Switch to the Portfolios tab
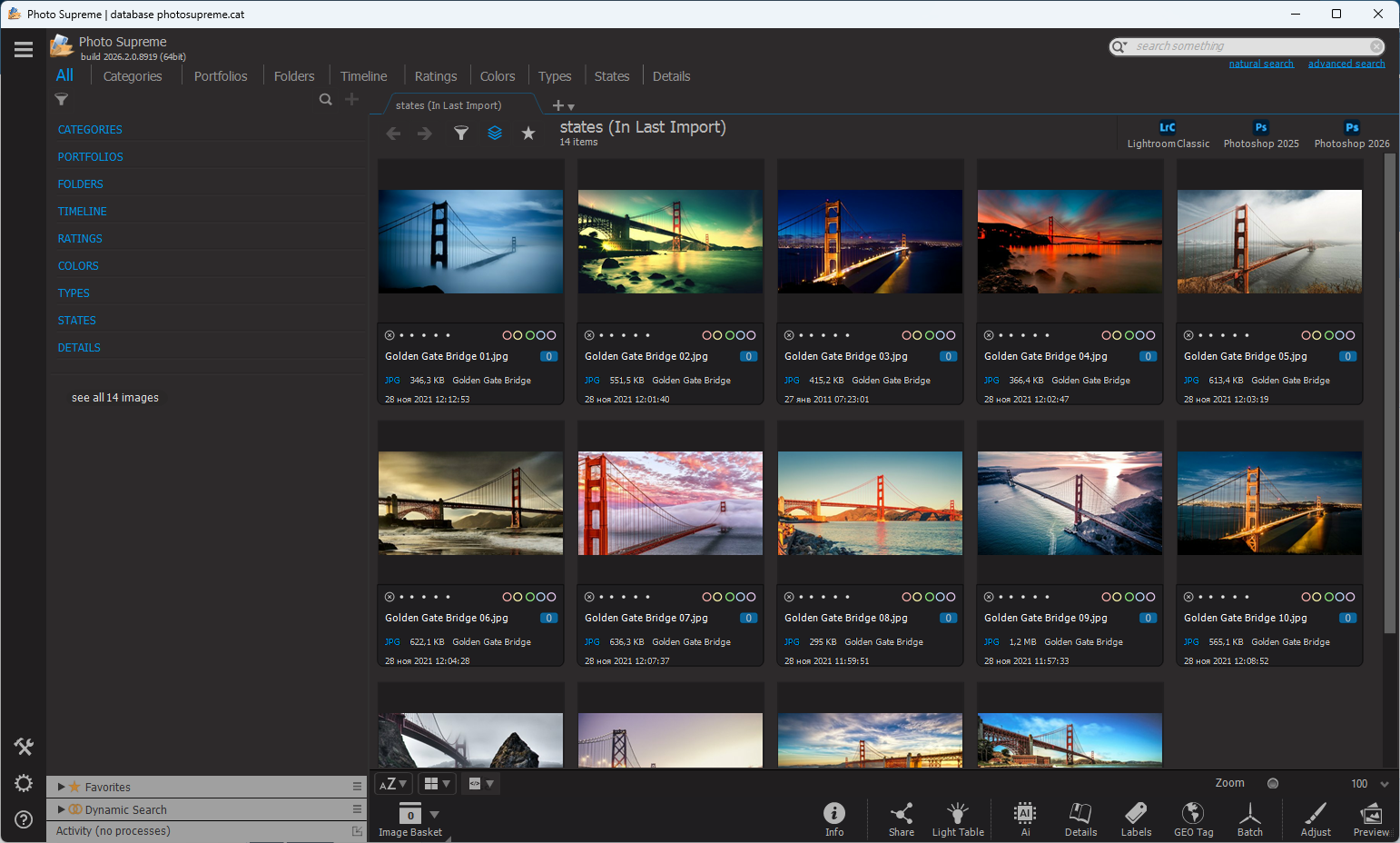 coord(221,76)
